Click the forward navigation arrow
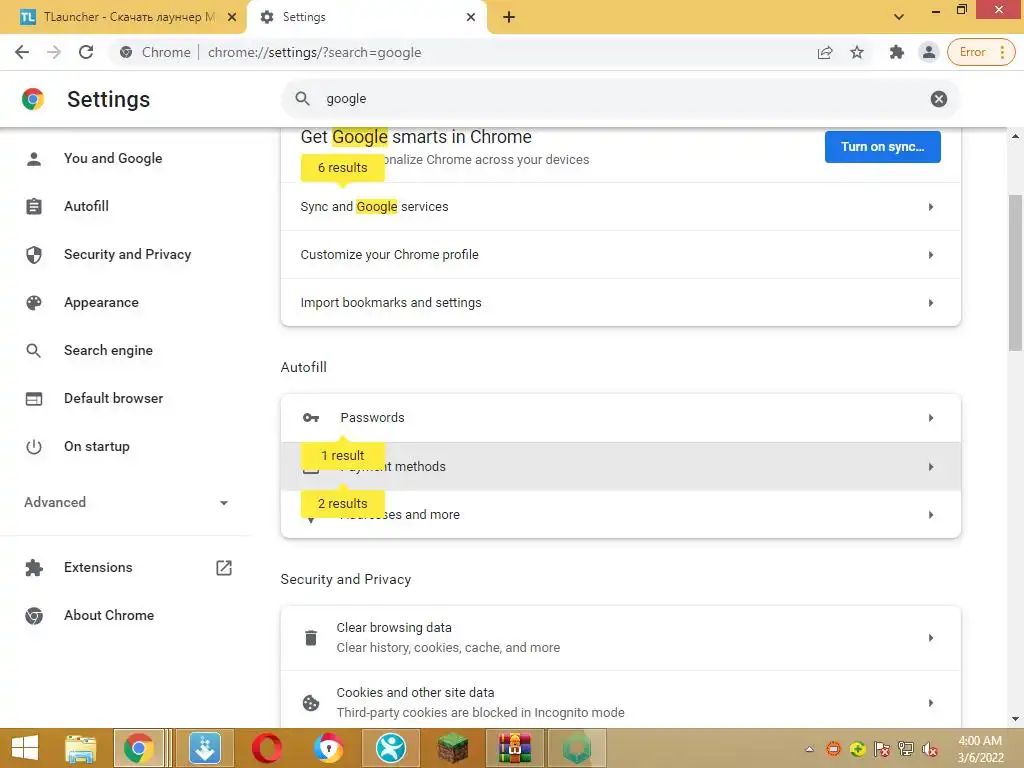Screen dimensions: 1024x768 tap(54, 52)
